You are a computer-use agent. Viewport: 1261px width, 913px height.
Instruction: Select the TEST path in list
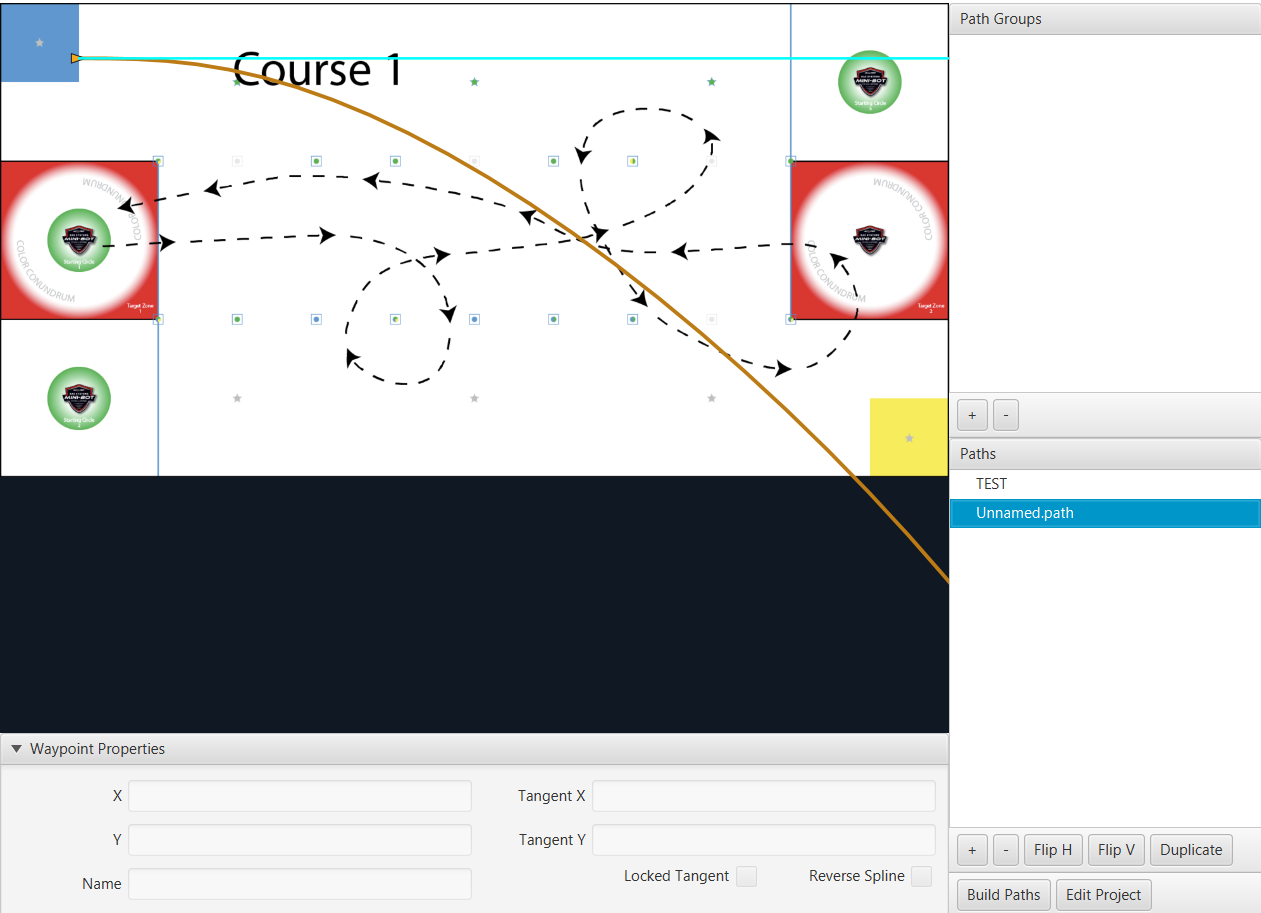coord(1105,484)
